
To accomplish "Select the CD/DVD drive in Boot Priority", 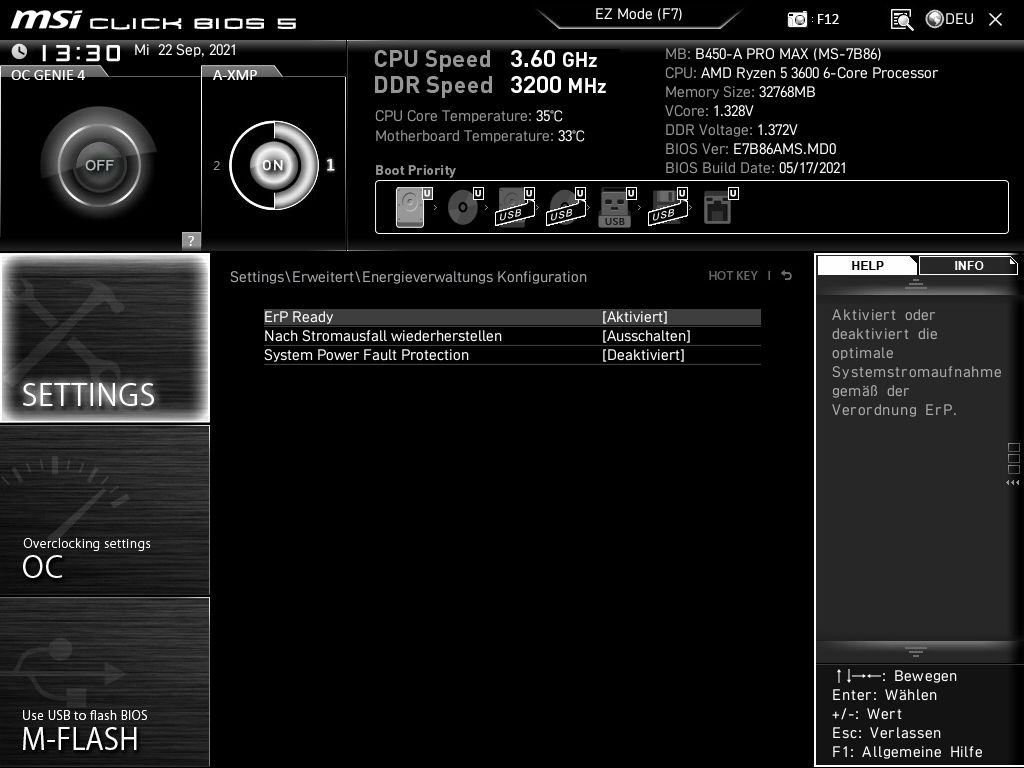I will pyautogui.click(x=461, y=205).
